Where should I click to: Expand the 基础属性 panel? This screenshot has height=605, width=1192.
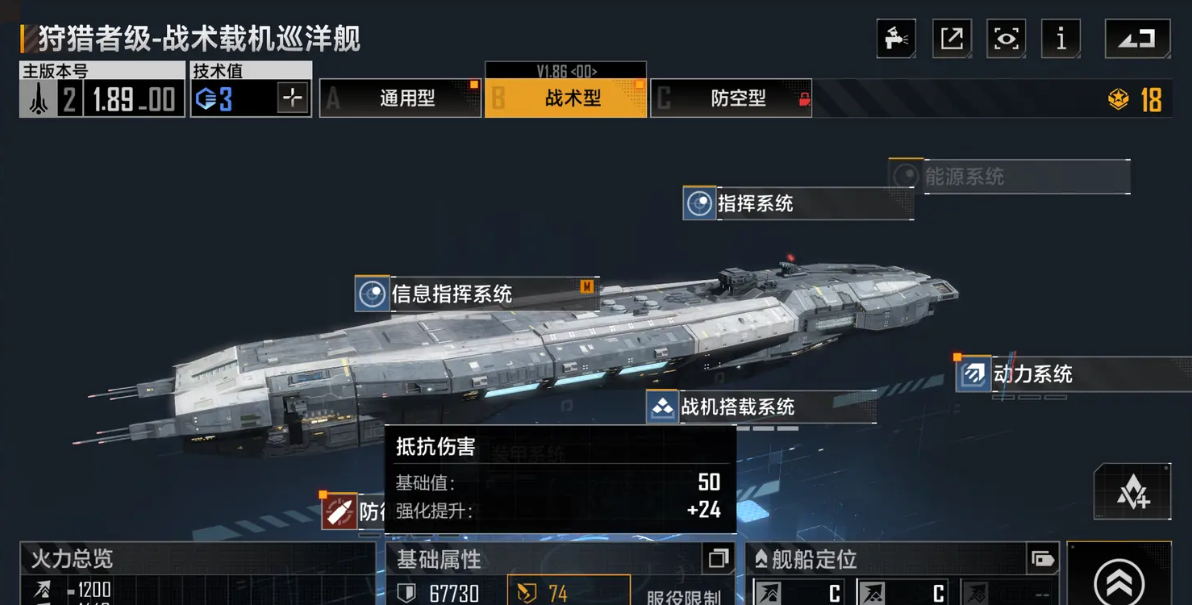[718, 559]
